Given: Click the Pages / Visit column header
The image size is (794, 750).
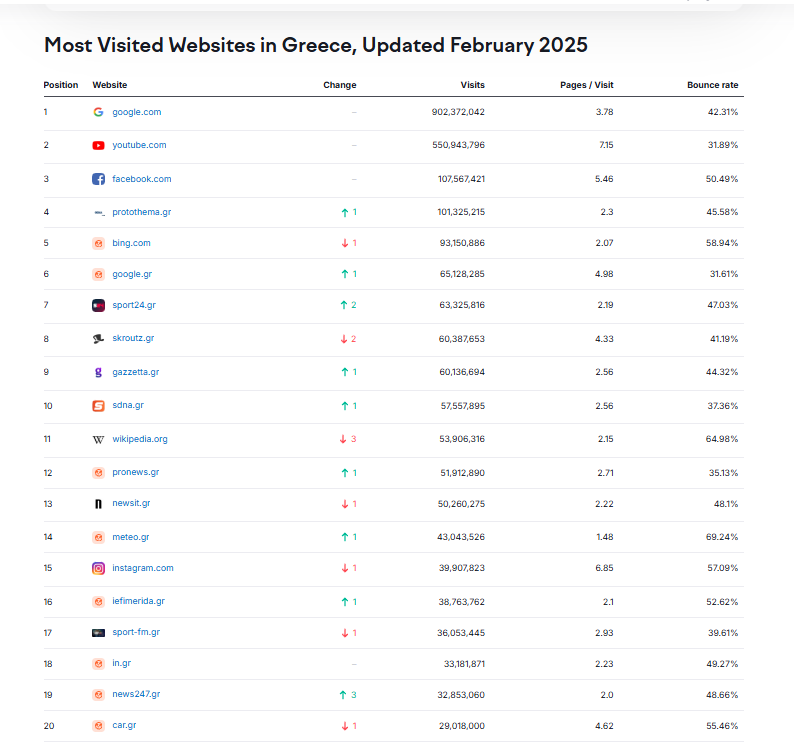Looking at the screenshot, I should [586, 85].
